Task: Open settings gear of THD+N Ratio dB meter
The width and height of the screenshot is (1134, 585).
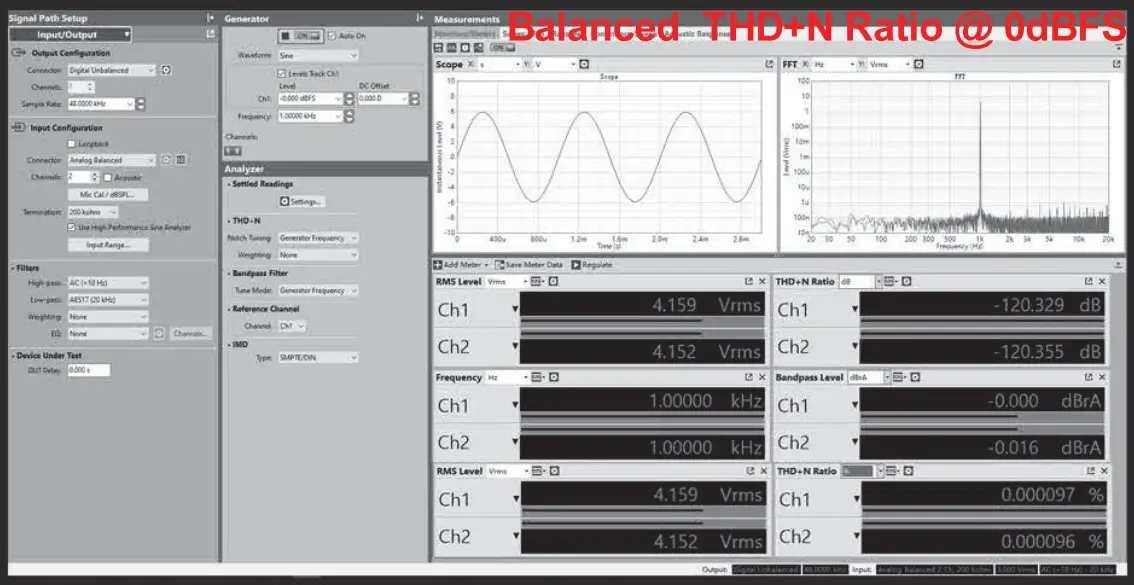Action: [906, 281]
